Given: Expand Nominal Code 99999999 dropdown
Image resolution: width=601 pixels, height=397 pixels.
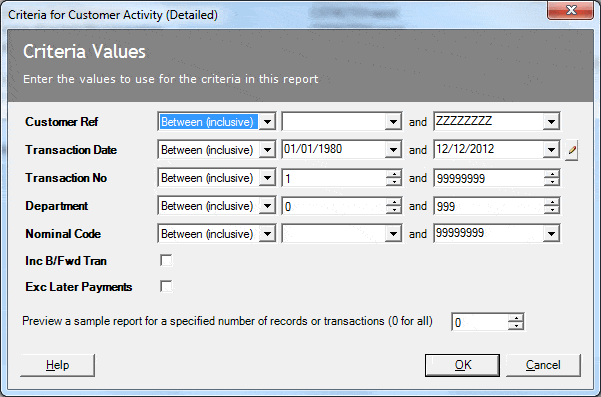Looking at the screenshot, I should point(551,234).
